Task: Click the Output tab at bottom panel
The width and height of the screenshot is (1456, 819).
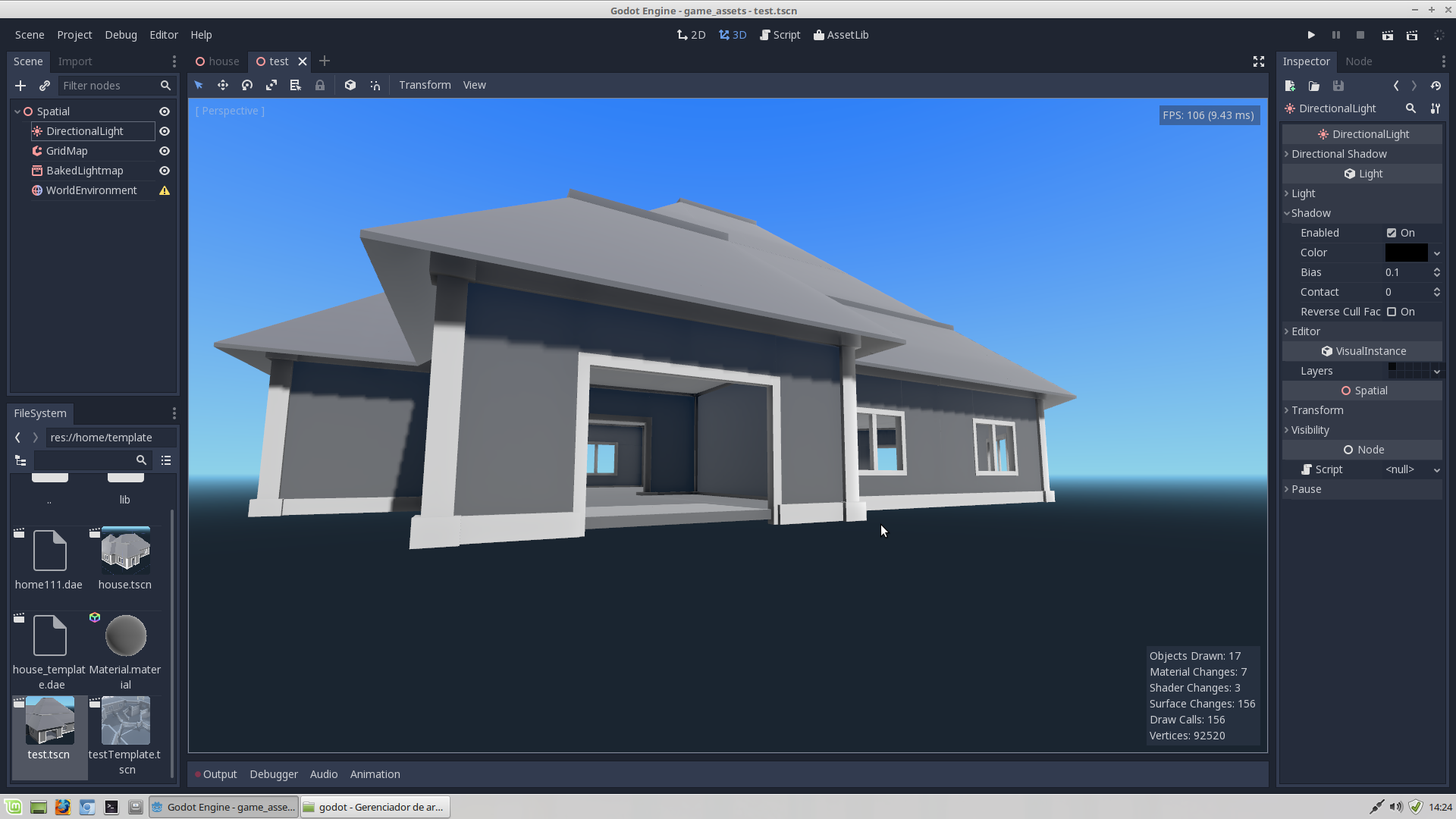Action: [x=220, y=774]
